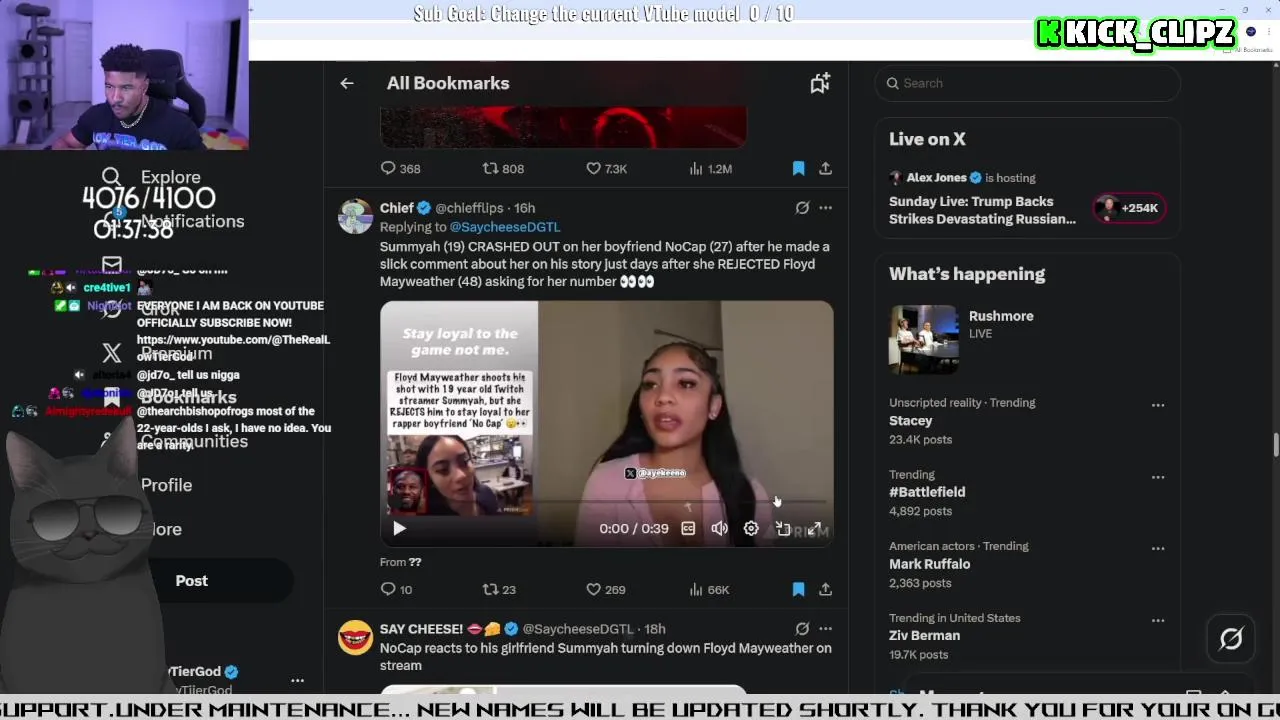Open the Mark Ruffalo trending topic

[929, 564]
